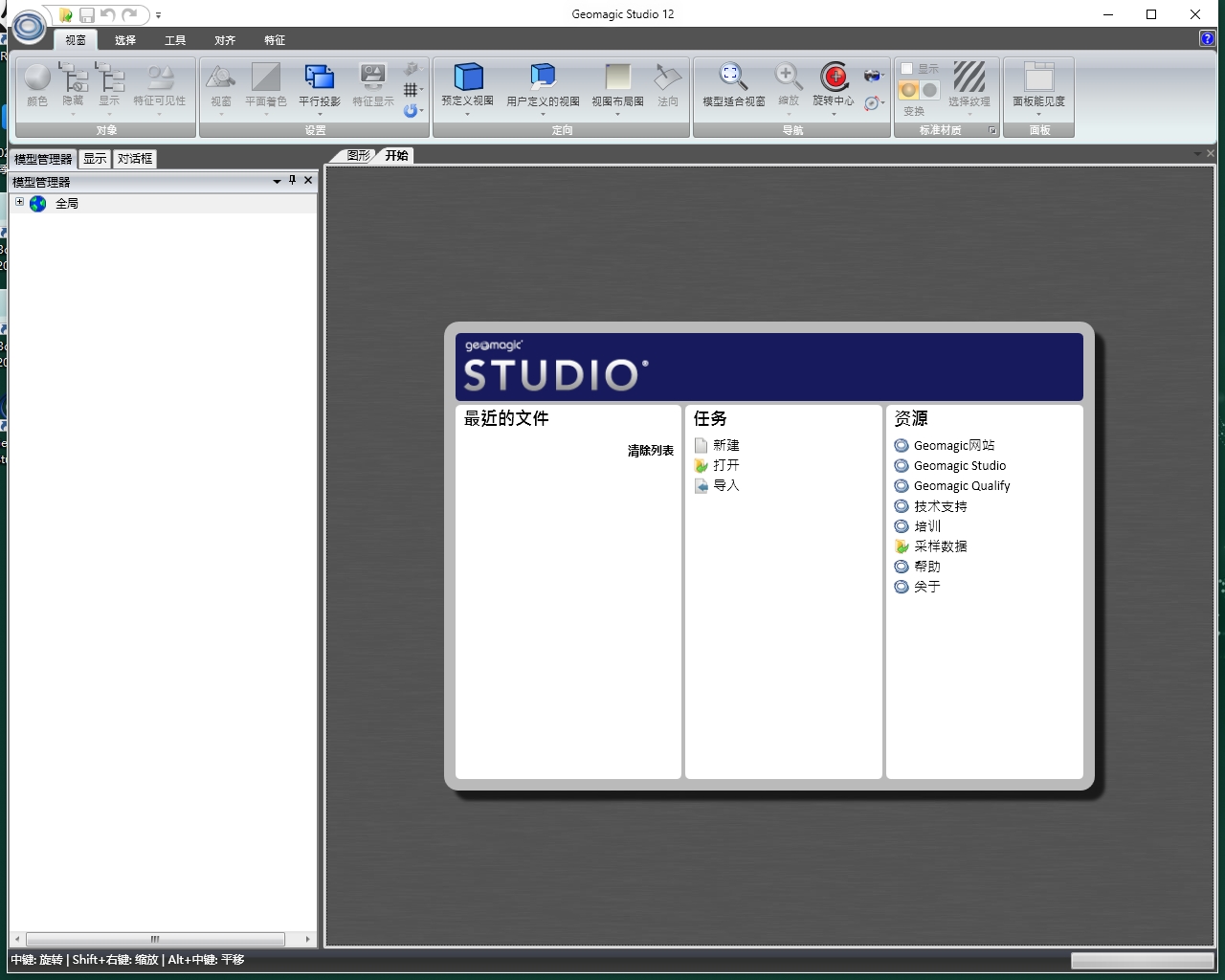Click the 视图布局图 view layout icon
The height and width of the screenshot is (980, 1225).
click(x=618, y=77)
